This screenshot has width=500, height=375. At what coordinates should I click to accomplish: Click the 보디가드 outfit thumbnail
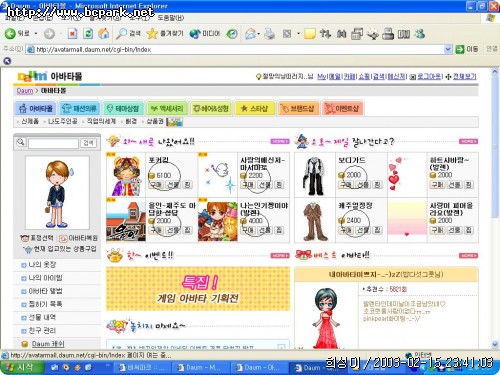[x=314, y=175]
